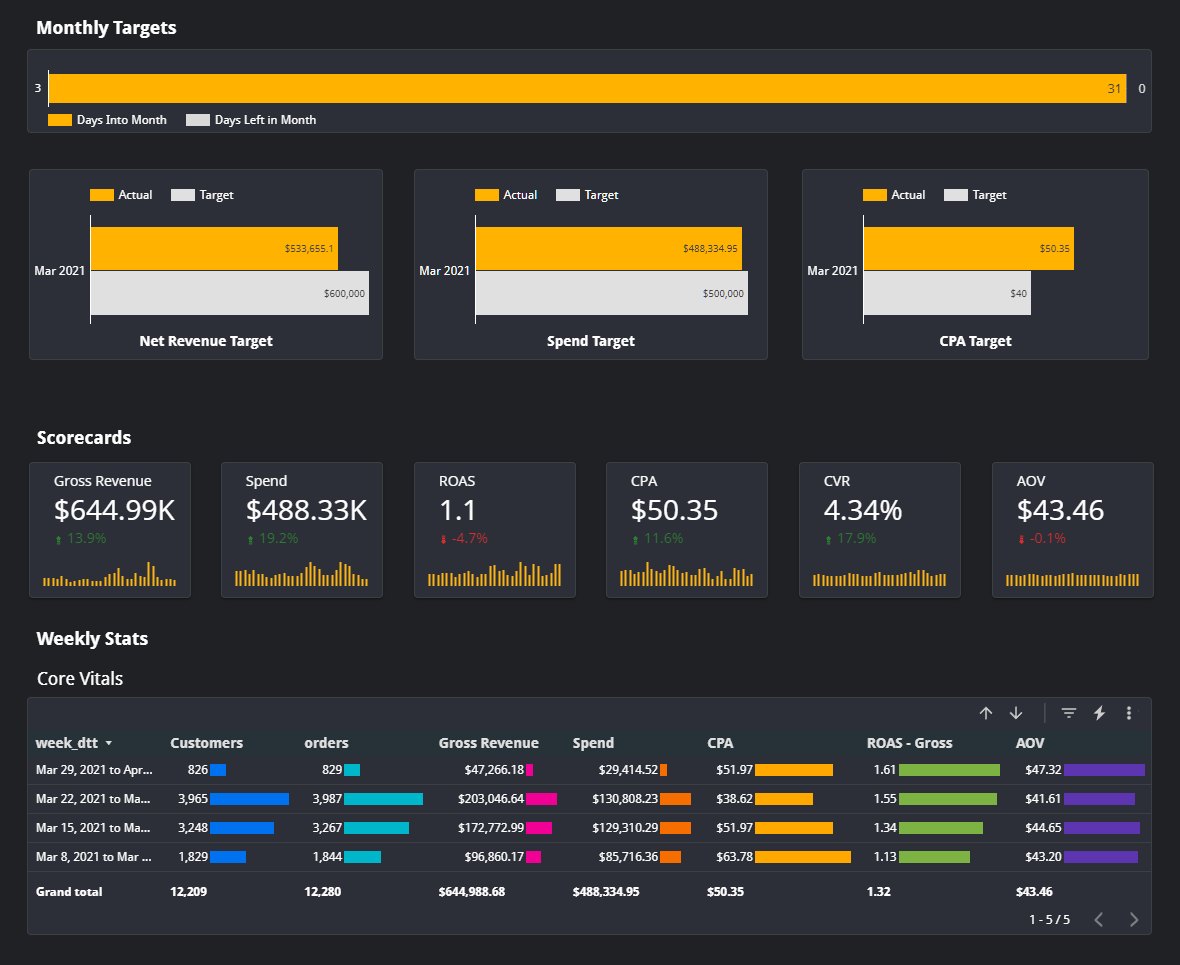Screen dimensions: 1180x965
Task: Select the Weekly Stats section heading
Action: (x=92, y=638)
